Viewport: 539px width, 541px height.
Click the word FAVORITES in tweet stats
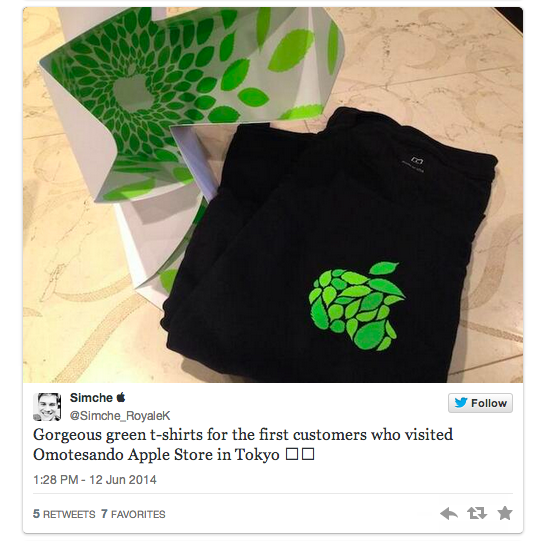pos(138,514)
